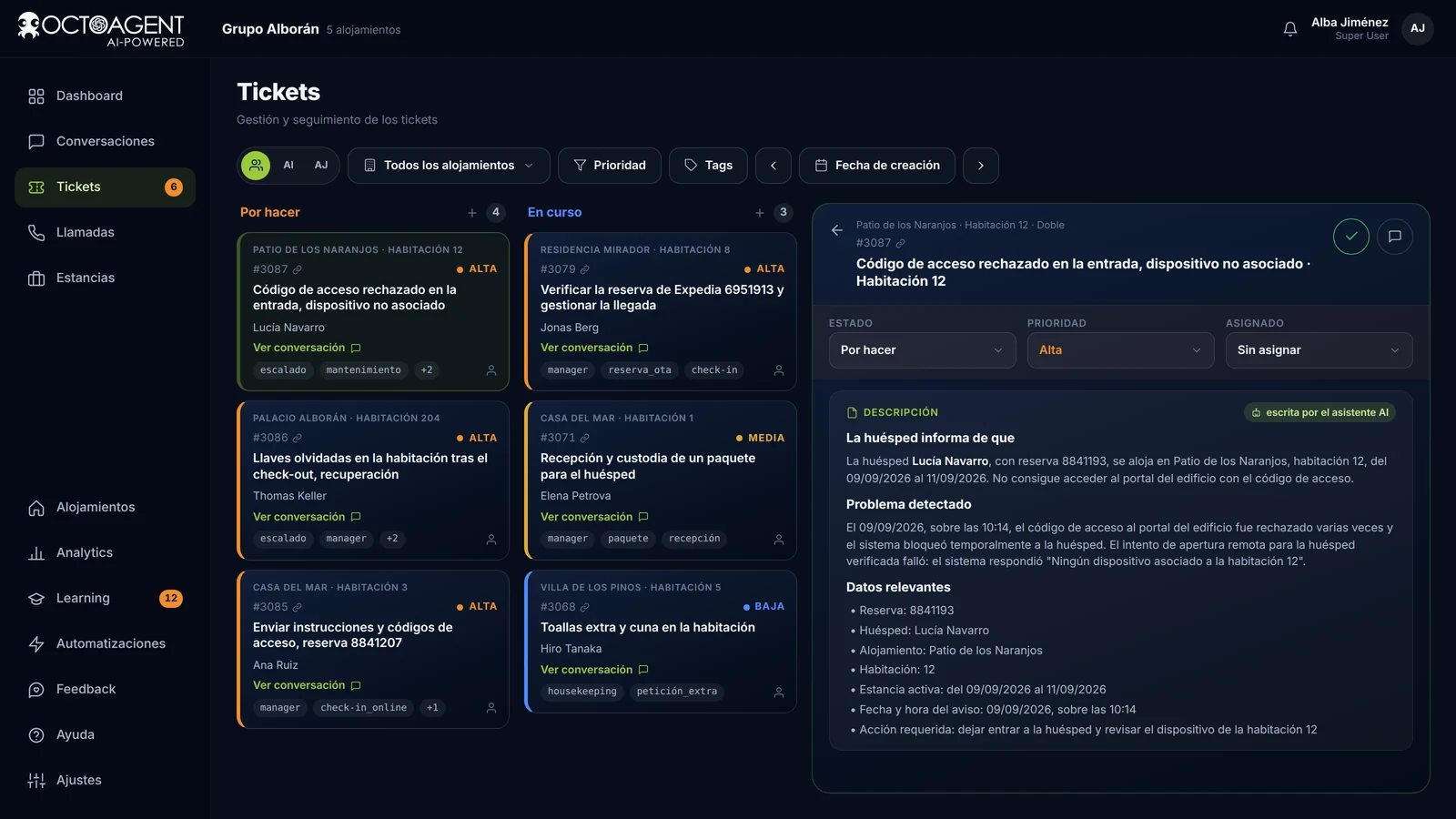Screen dimensions: 1456x819
Task: Copy link icon on ticket #3085 card
Action: 298,607
